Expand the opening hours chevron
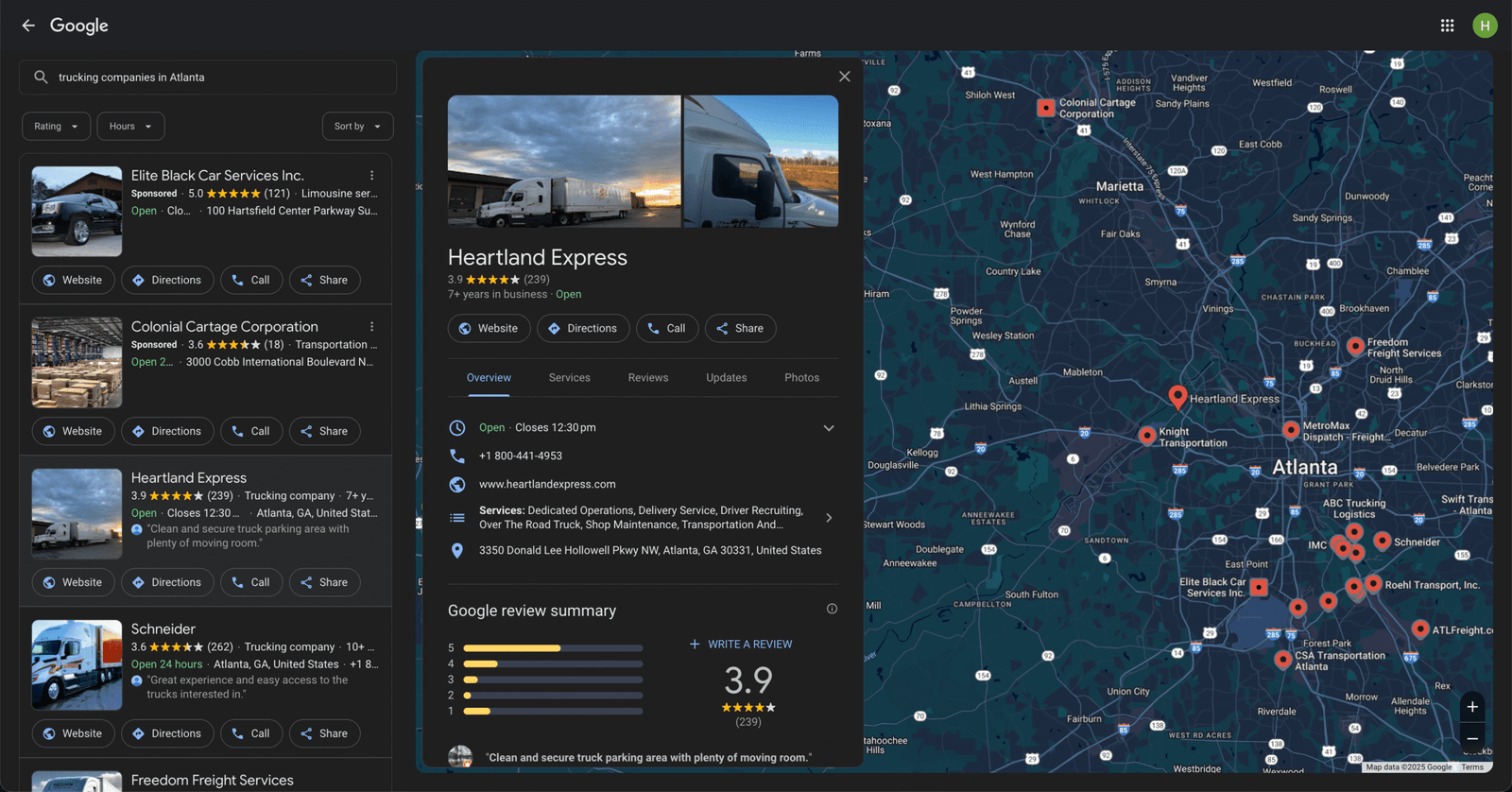Image resolution: width=1512 pixels, height=792 pixels. pyautogui.click(x=829, y=428)
